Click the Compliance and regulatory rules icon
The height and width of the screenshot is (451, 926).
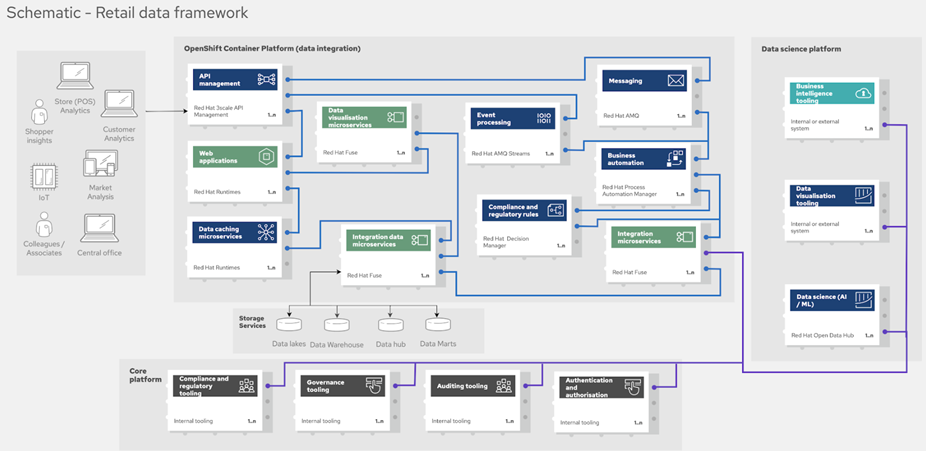[556, 210]
